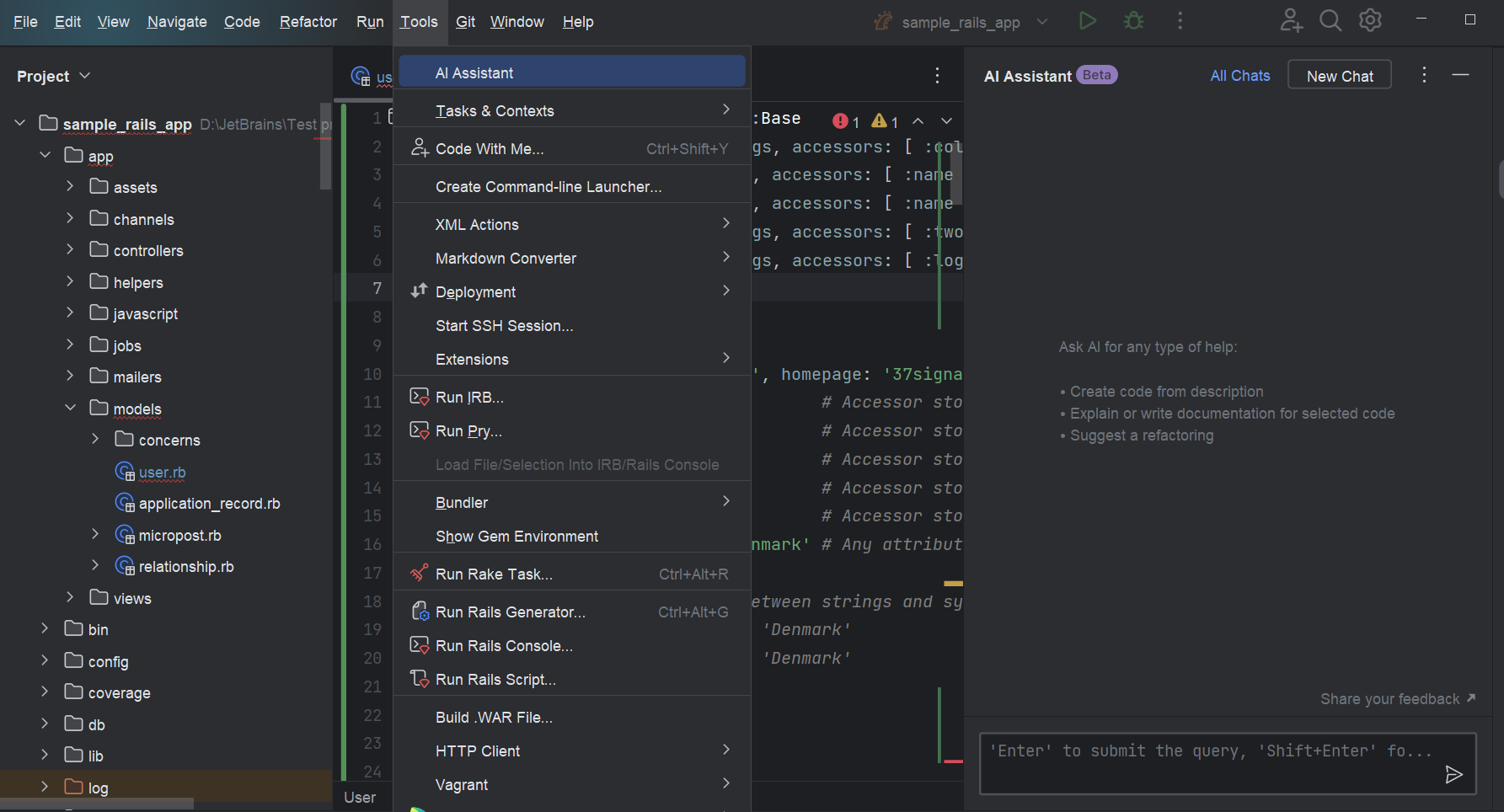Open editor tab options three-dot menu

(x=937, y=76)
